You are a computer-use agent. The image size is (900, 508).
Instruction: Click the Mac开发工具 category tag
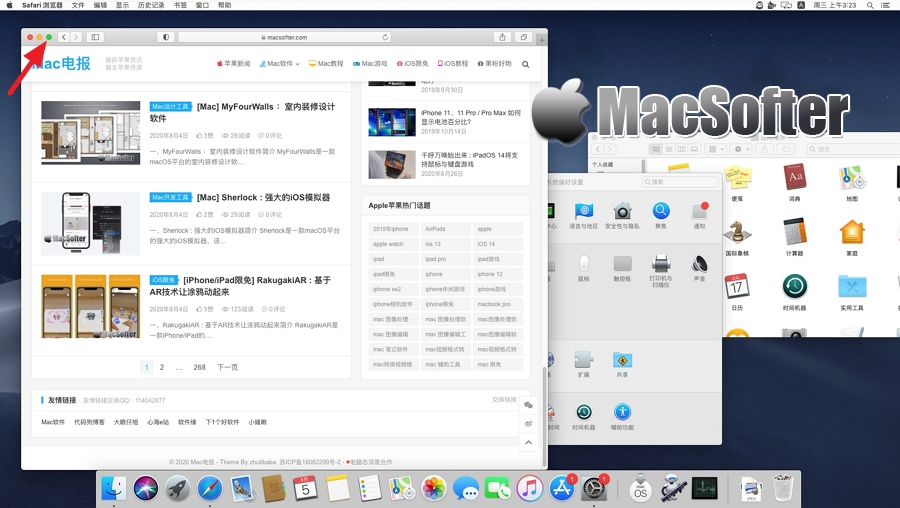coord(170,197)
